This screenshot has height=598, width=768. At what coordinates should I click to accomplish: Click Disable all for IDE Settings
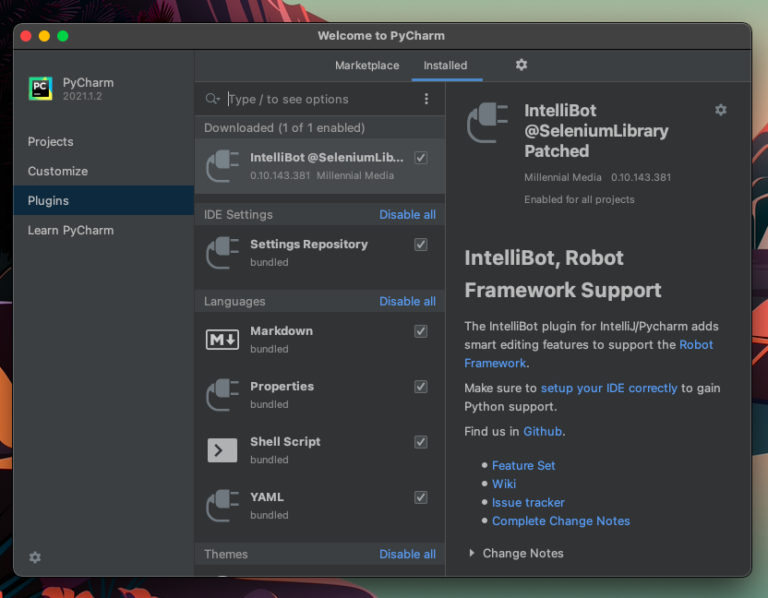click(407, 215)
